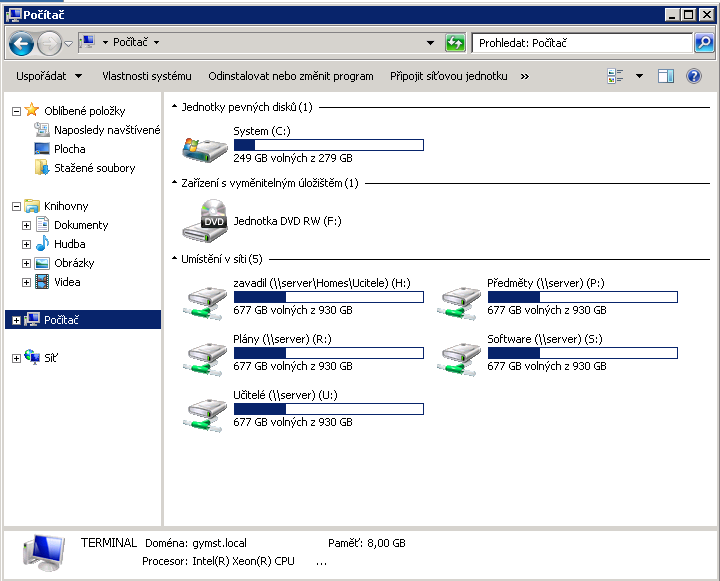Image resolution: width=720 pixels, height=581 pixels.
Task: Click the zavadil (H:) capacity bar
Action: point(329,297)
